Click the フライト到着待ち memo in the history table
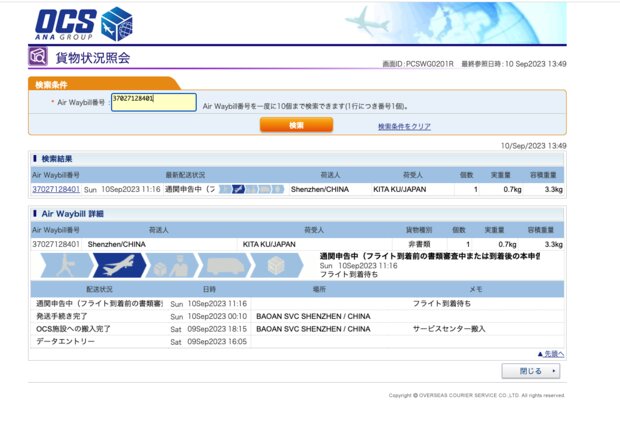The image size is (620, 447). pos(442,303)
